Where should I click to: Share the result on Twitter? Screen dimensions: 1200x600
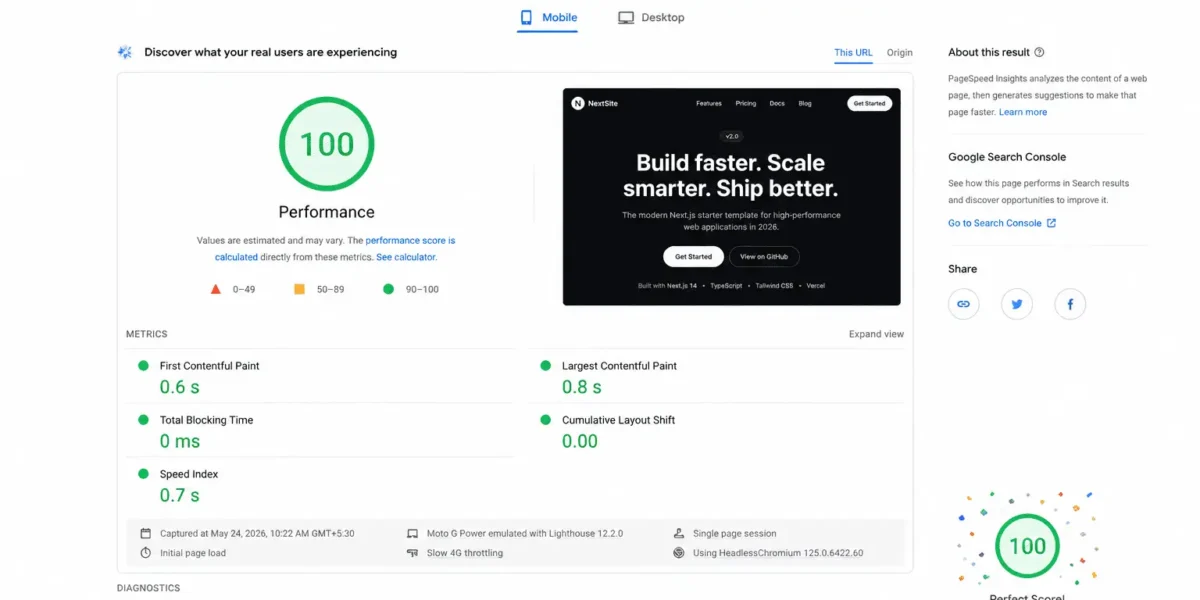point(1017,304)
